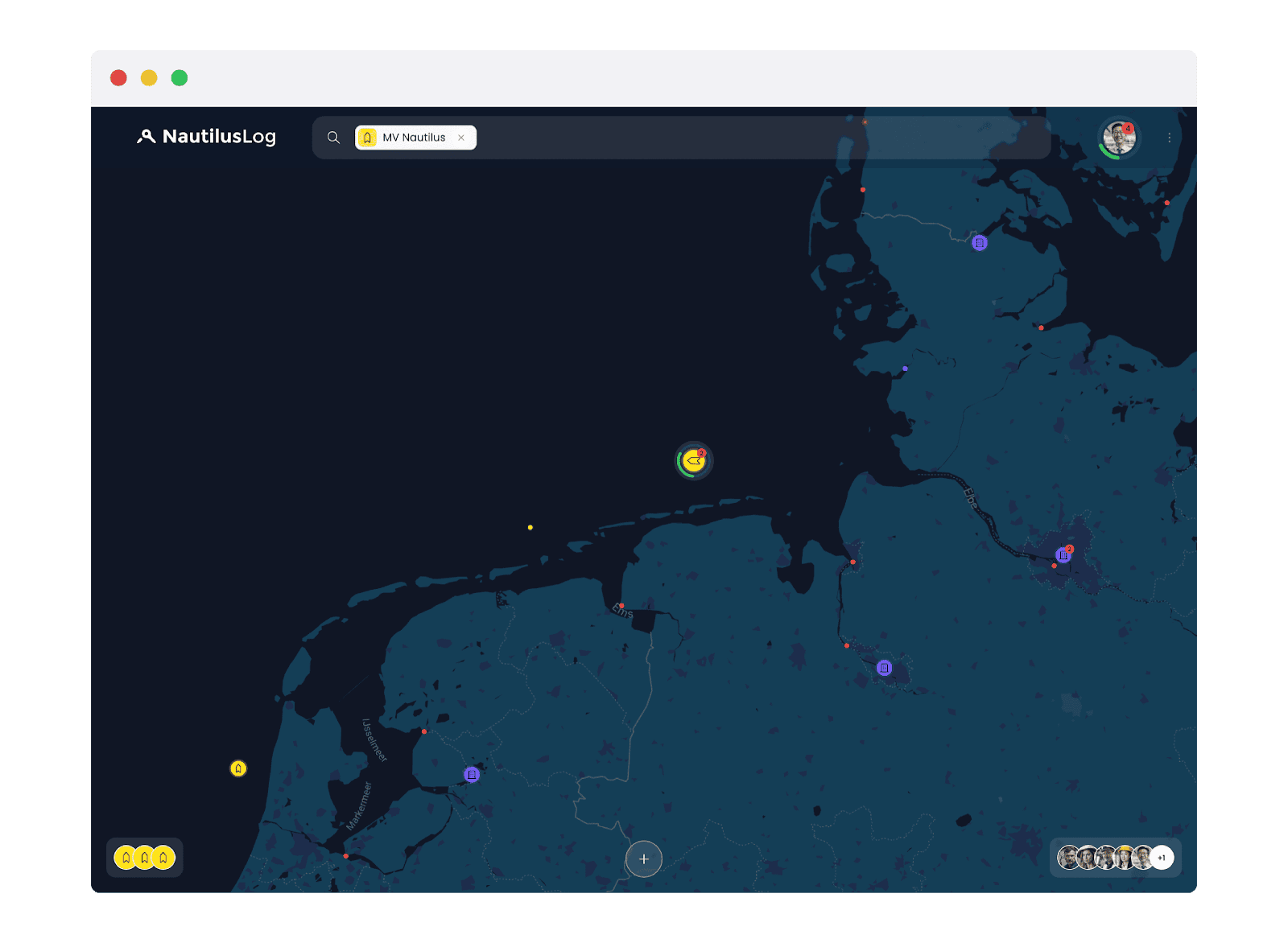
Task: Click the first crew avatar in bottom-right group
Action: click(1068, 858)
